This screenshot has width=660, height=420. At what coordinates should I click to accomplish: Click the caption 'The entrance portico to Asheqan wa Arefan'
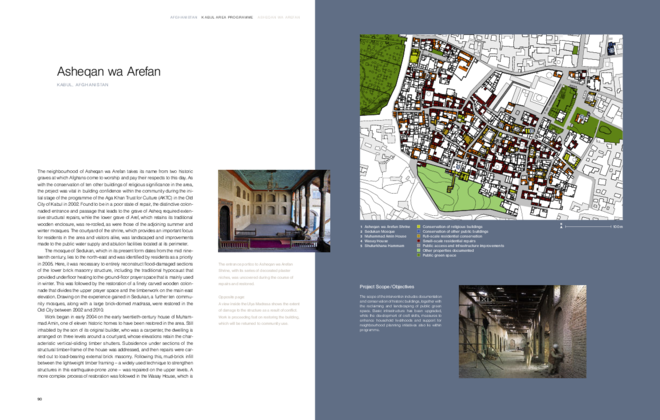pyautogui.click(x=256, y=274)
